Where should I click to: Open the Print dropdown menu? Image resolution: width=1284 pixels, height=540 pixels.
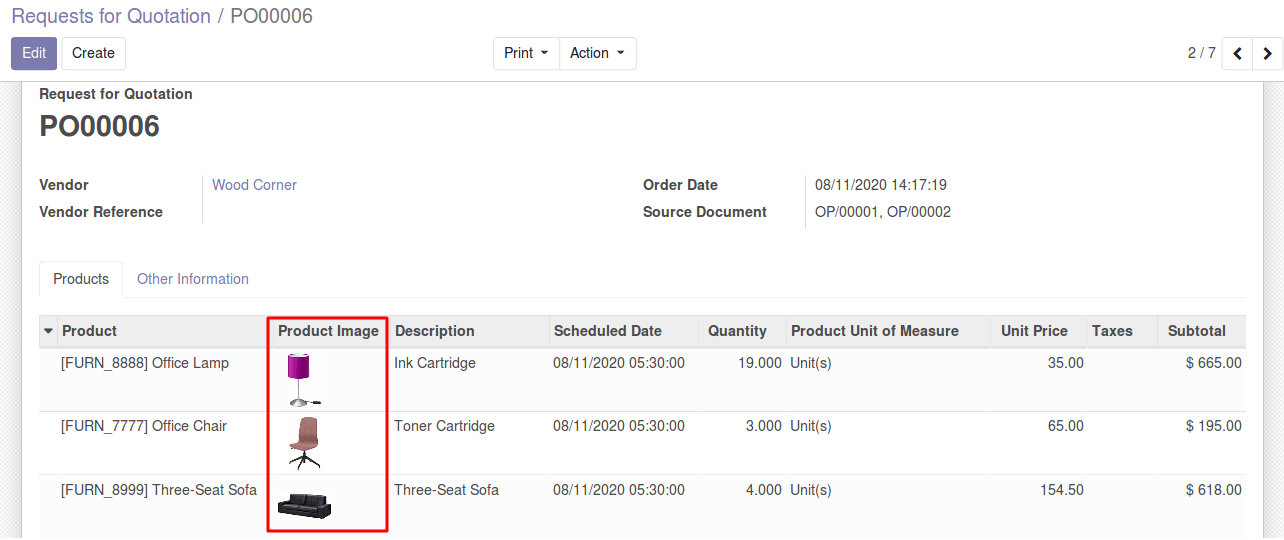point(526,53)
